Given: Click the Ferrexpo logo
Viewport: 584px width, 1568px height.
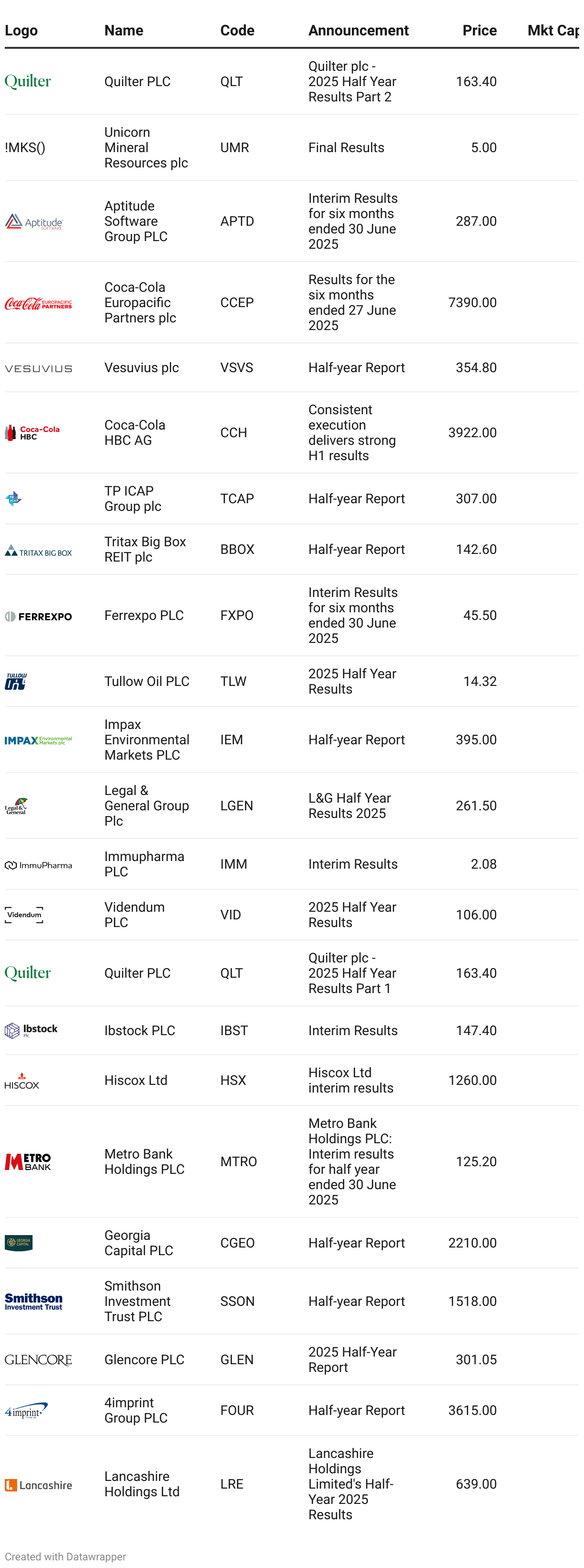Looking at the screenshot, I should [x=38, y=617].
